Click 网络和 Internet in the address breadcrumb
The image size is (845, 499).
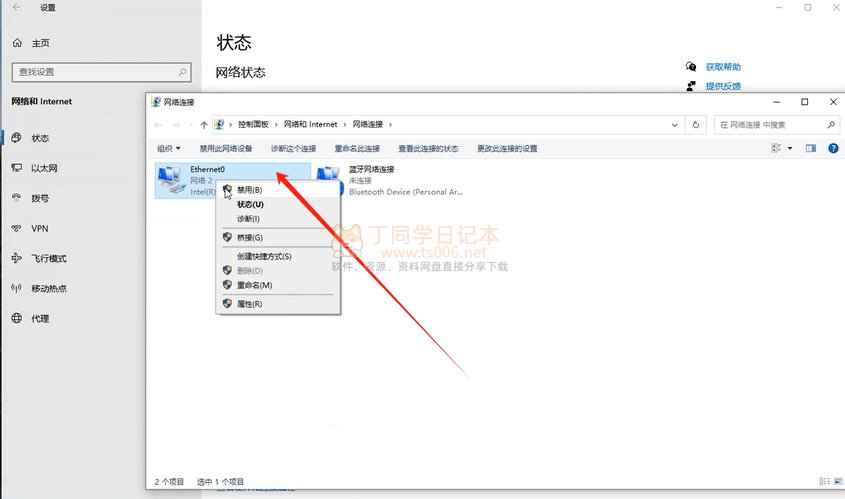click(310, 124)
